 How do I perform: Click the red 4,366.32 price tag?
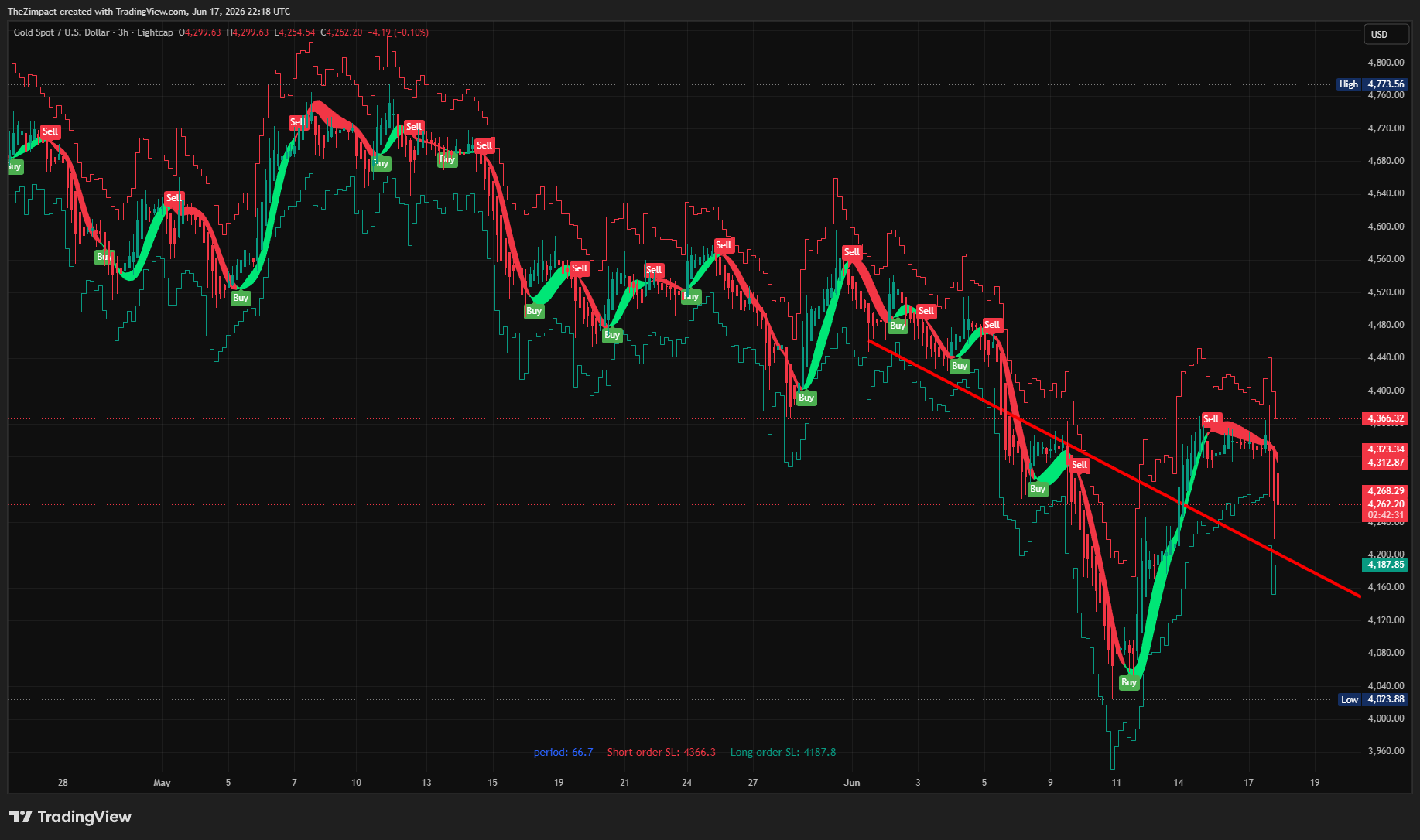coord(1385,418)
